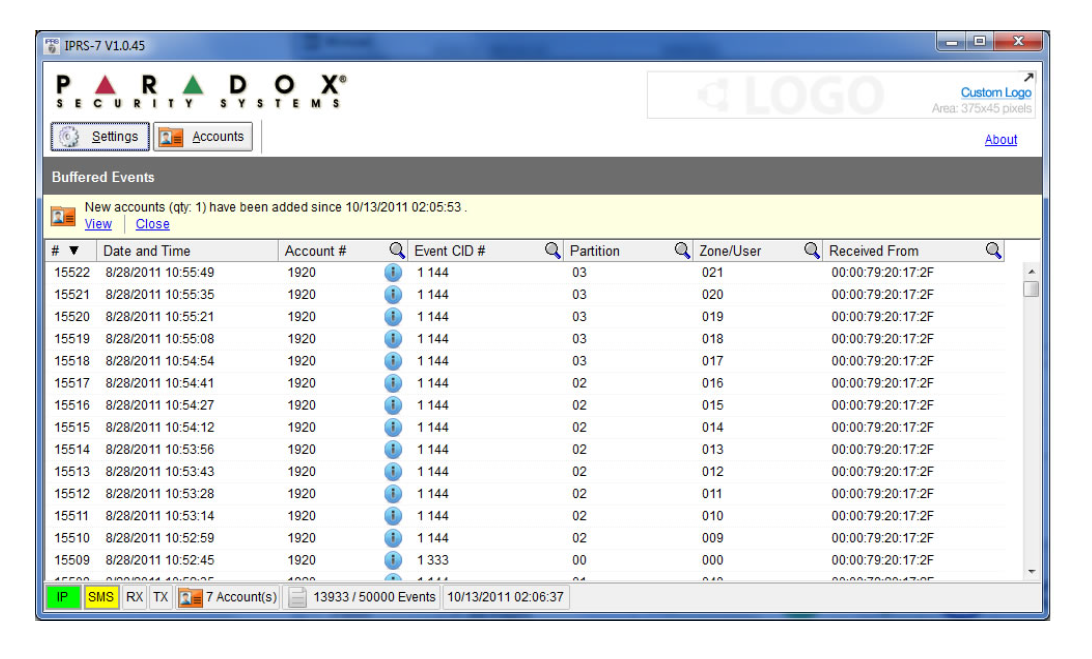Click info icon on event 15522
The height and width of the screenshot is (659, 1092).
click(x=393, y=272)
